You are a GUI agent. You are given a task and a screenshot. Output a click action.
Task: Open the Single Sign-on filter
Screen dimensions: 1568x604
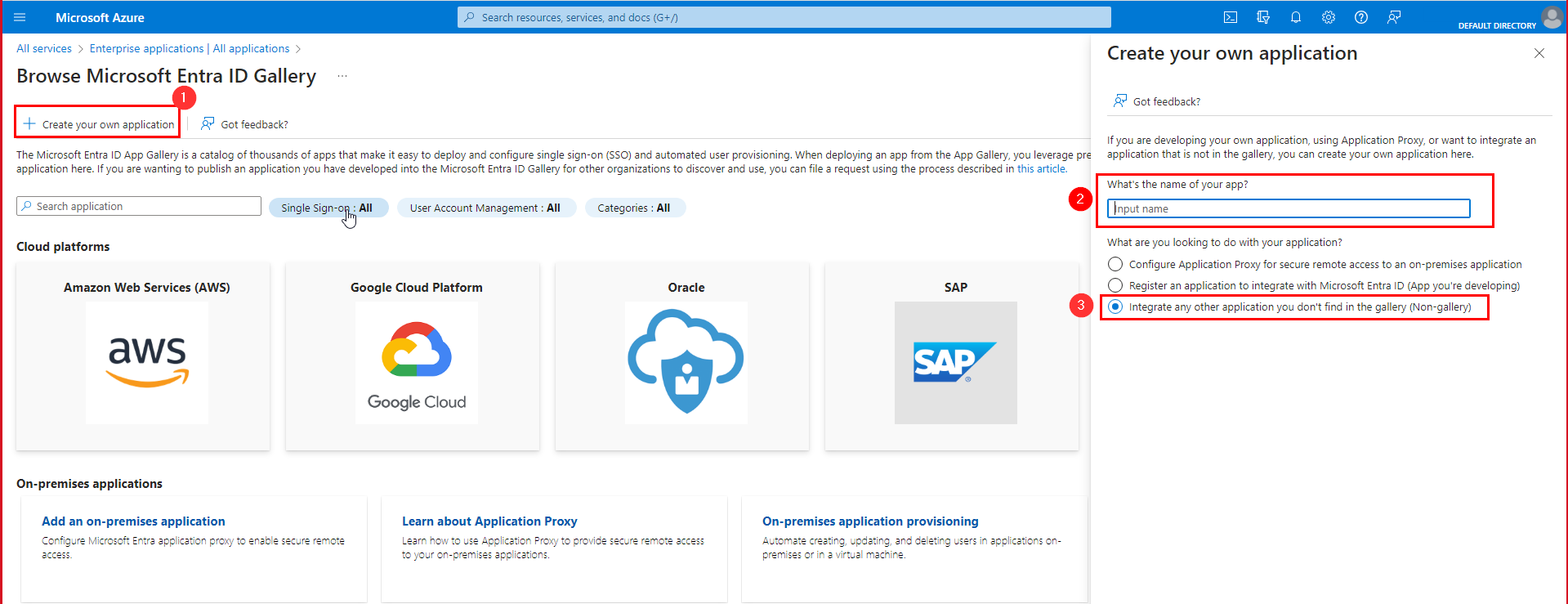tap(328, 208)
